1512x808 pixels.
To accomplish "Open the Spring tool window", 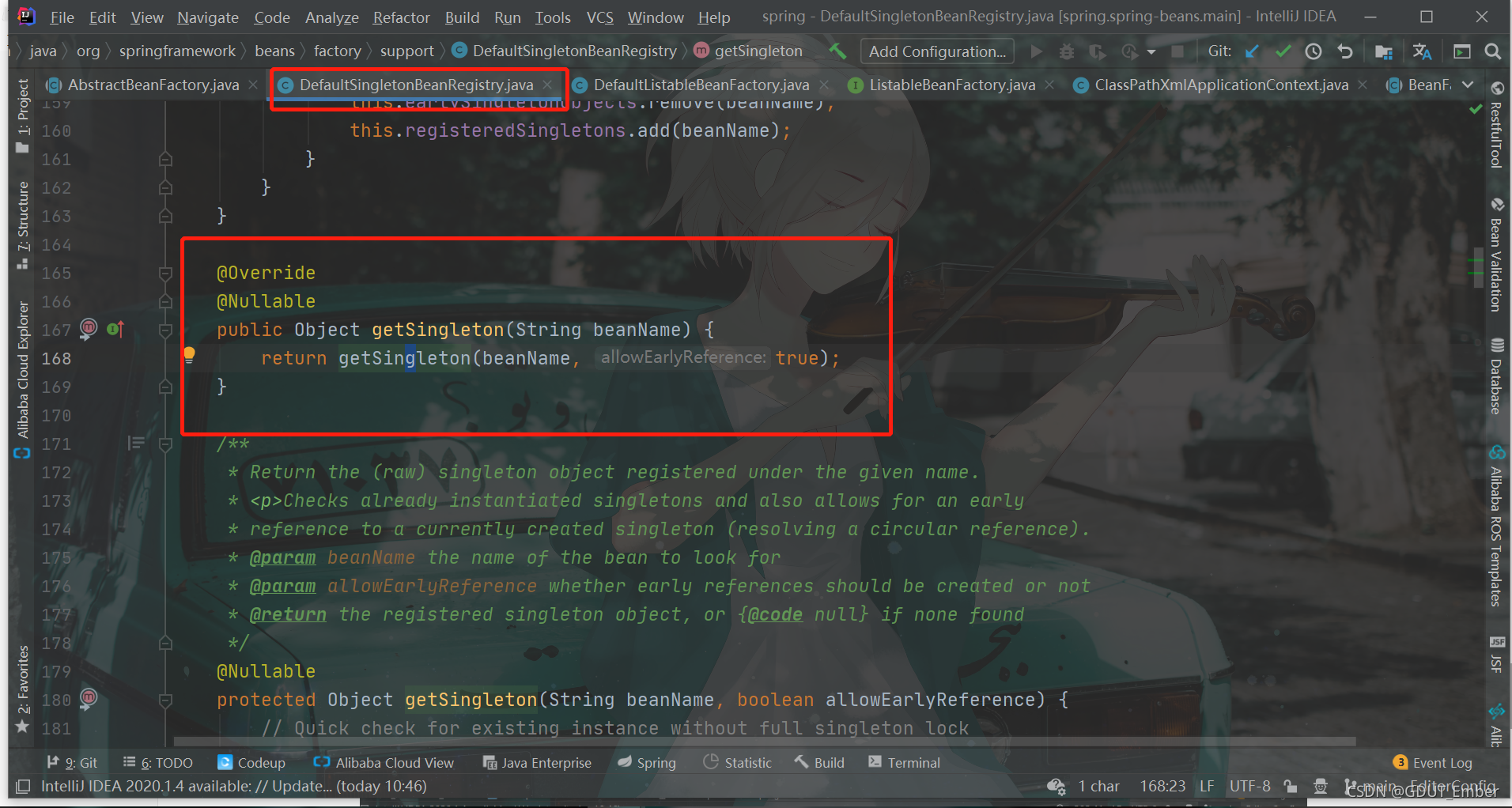I will click(x=647, y=762).
